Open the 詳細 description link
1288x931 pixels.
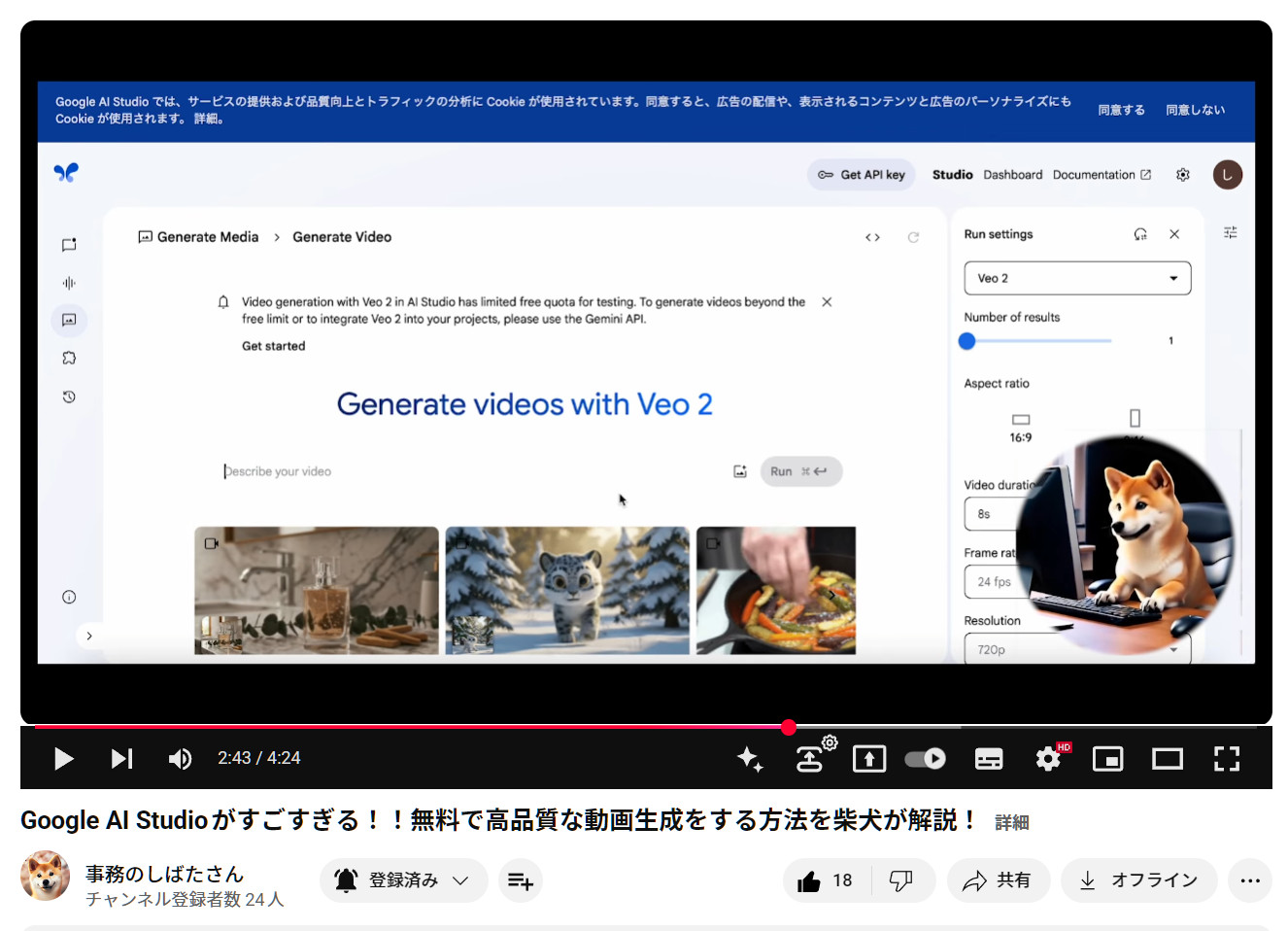tap(1011, 822)
